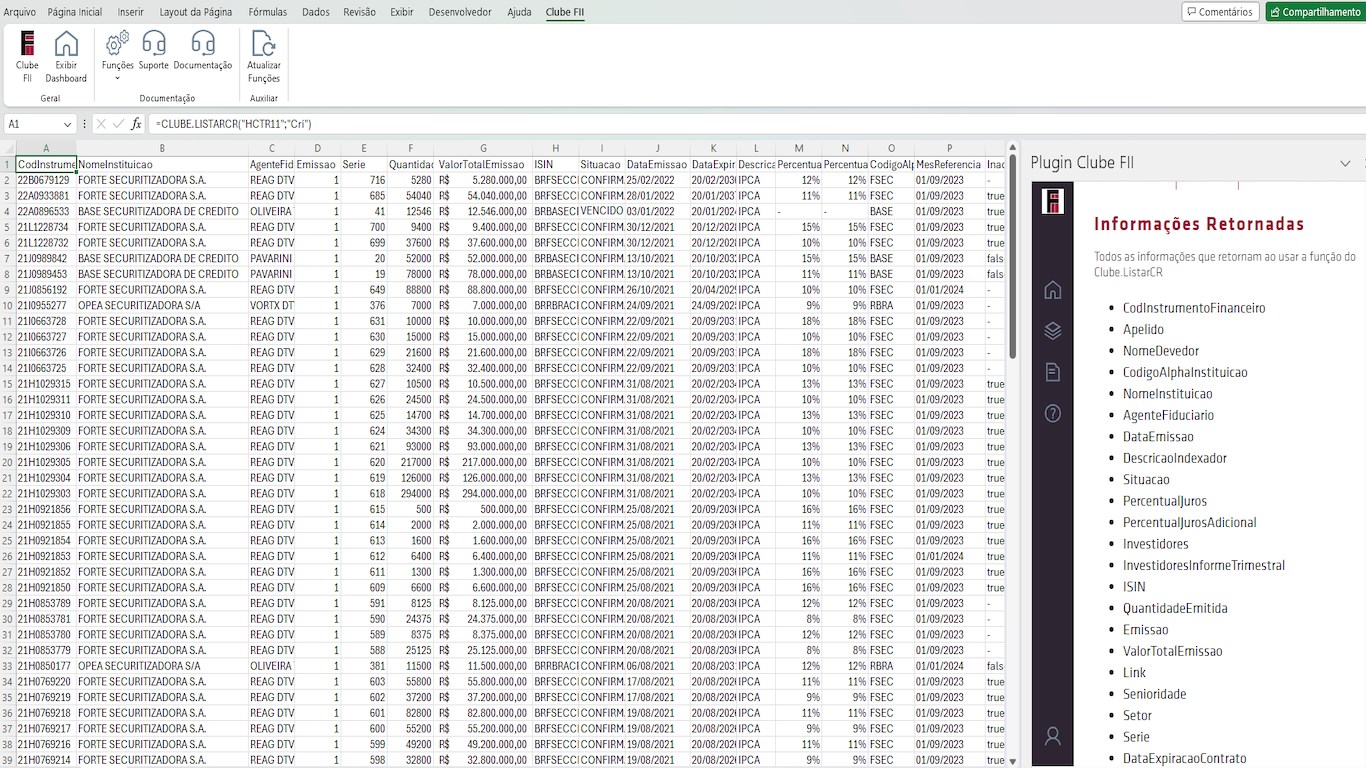
Task: Open the Dados tab
Action: pyautogui.click(x=316, y=12)
